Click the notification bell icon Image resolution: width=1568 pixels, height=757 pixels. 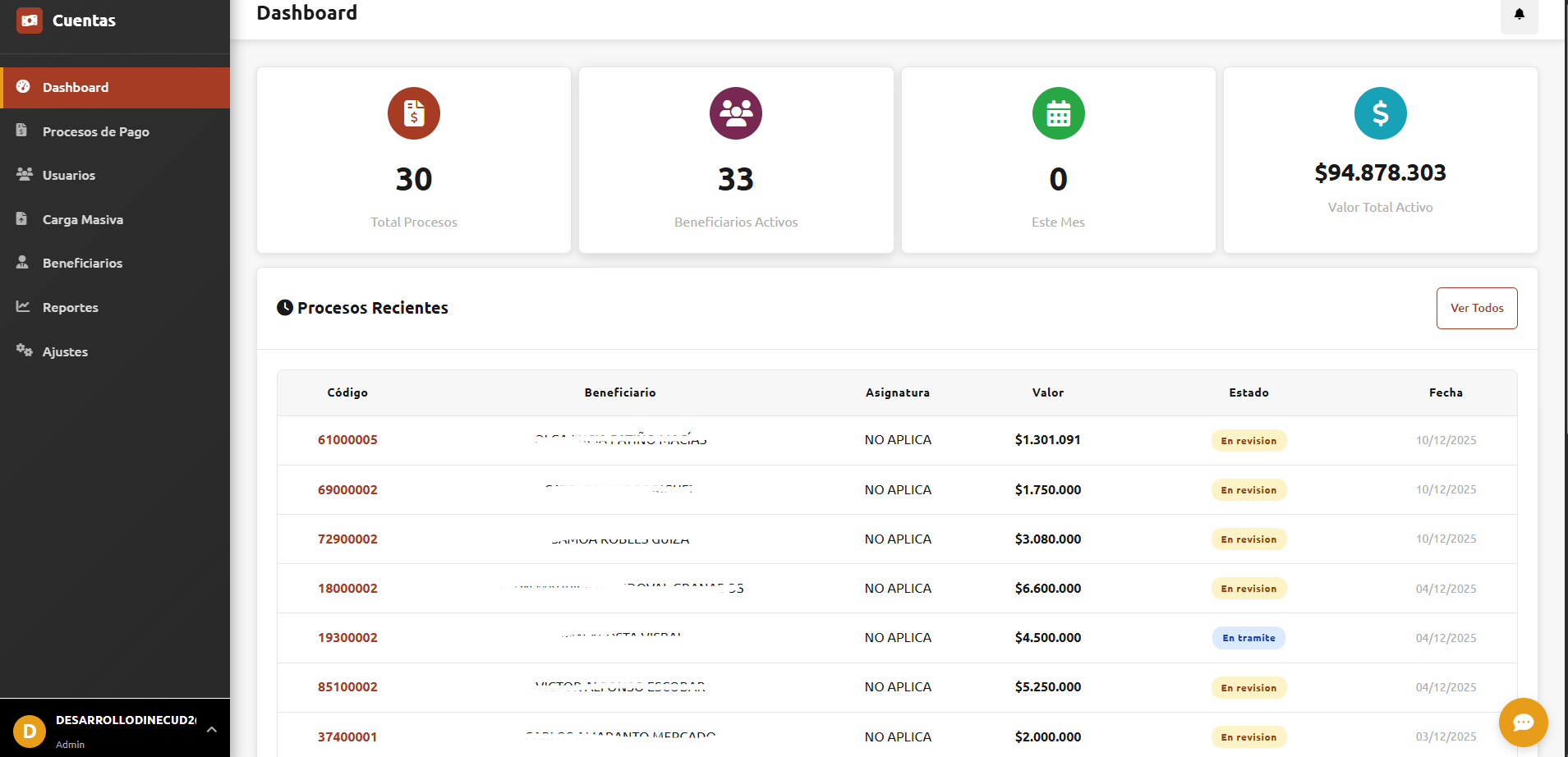1518,15
